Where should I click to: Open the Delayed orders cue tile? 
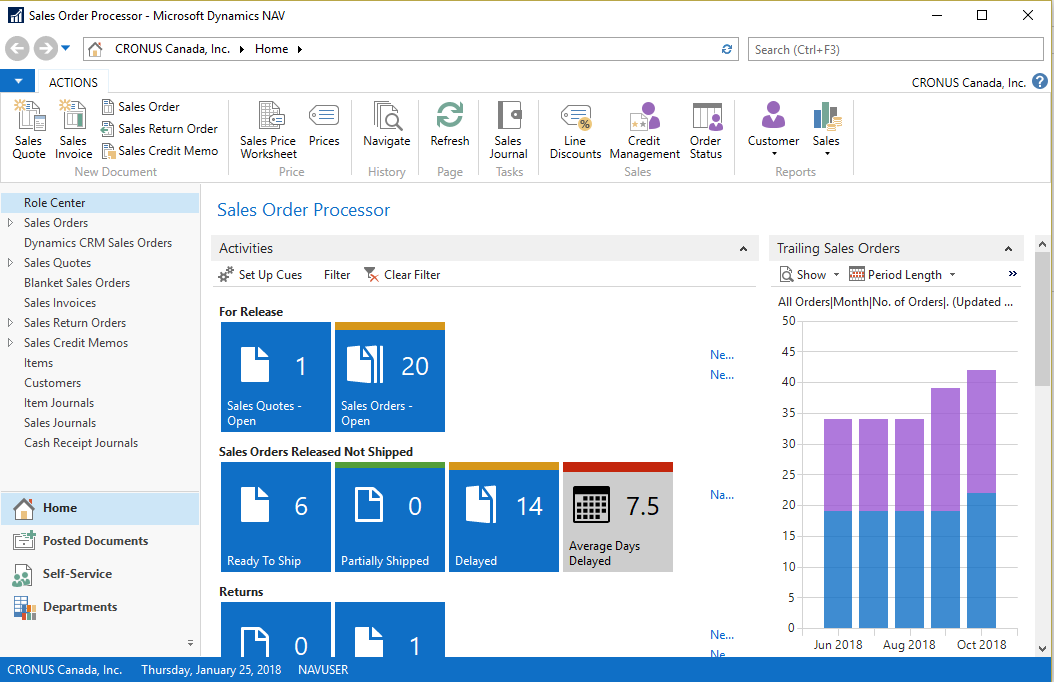(x=504, y=517)
